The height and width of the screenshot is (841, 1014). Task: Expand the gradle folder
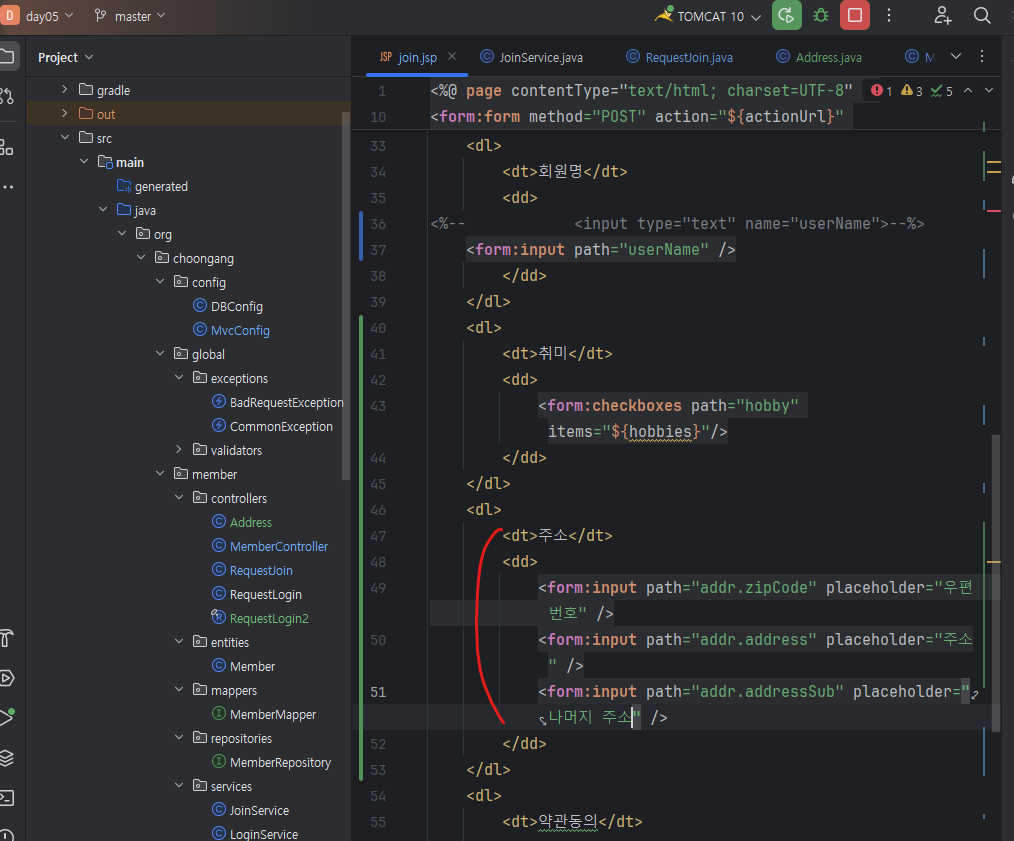[x=64, y=89]
